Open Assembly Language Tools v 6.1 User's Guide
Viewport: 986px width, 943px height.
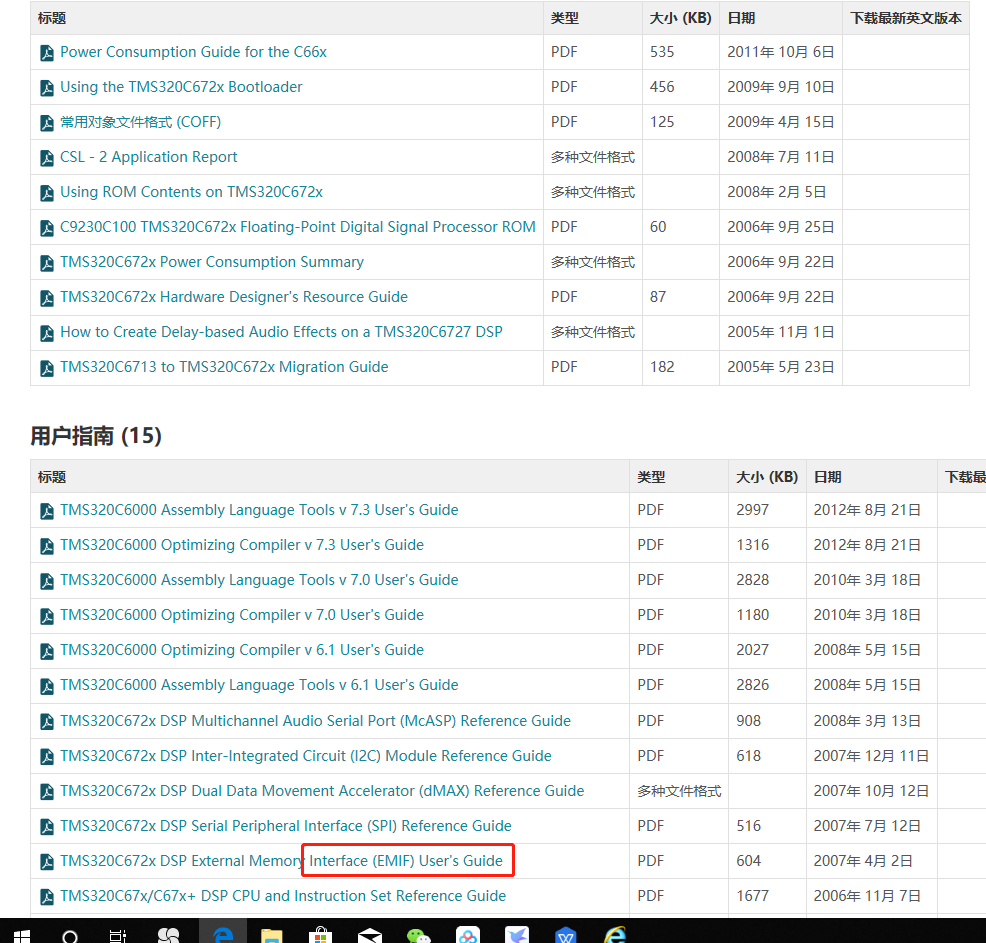coord(259,685)
